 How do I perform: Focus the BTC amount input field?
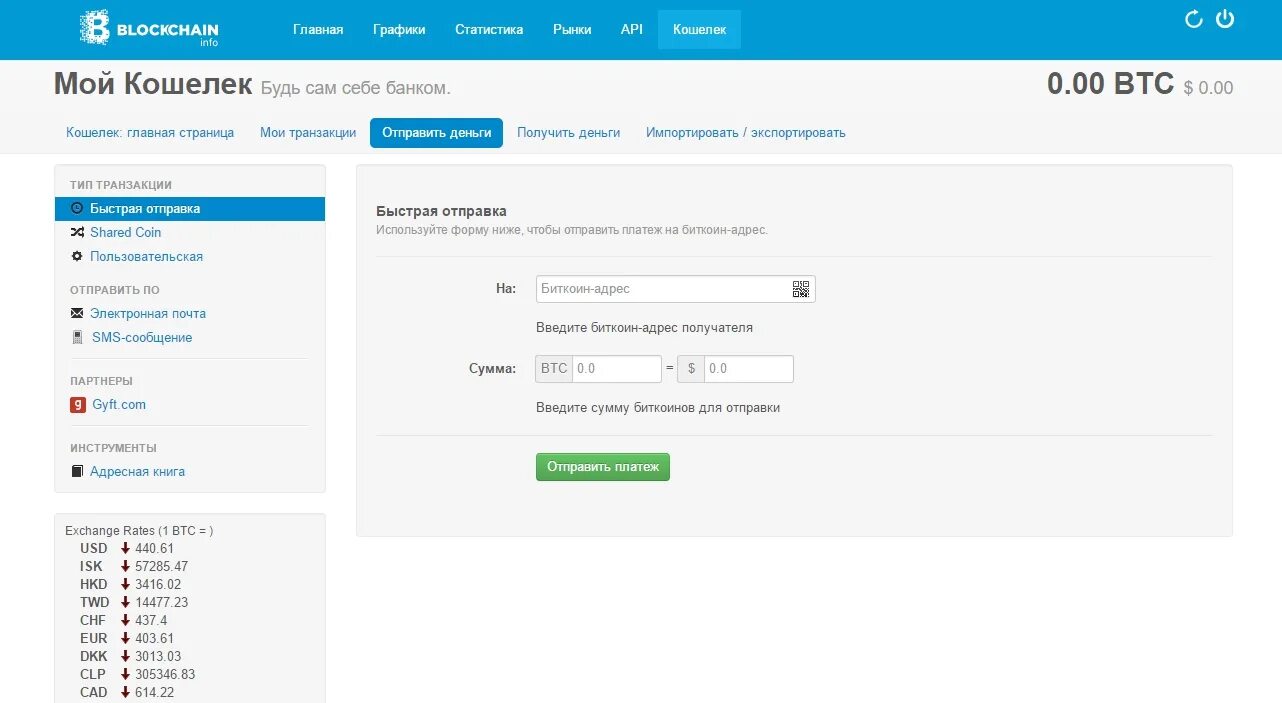(x=617, y=369)
